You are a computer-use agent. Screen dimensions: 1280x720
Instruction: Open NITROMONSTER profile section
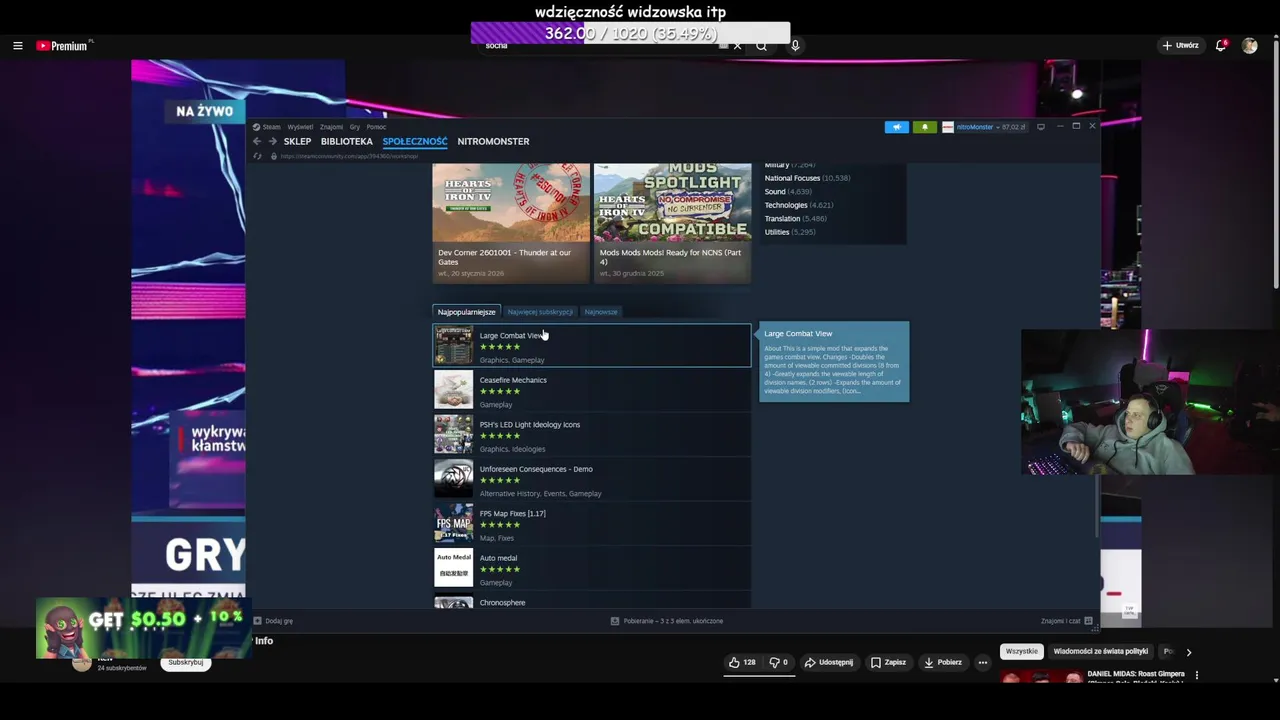(493, 141)
